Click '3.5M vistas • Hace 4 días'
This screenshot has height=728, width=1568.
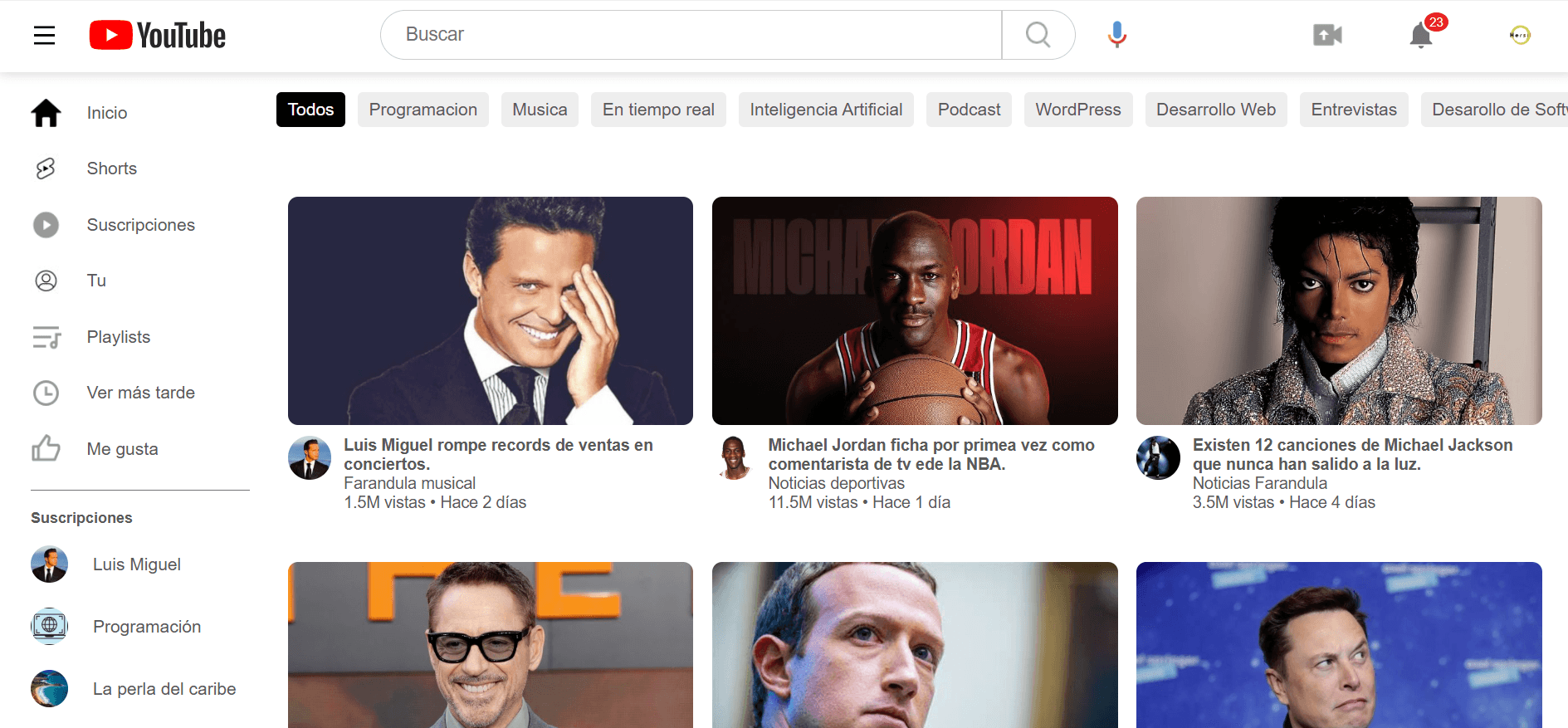click(x=1284, y=502)
